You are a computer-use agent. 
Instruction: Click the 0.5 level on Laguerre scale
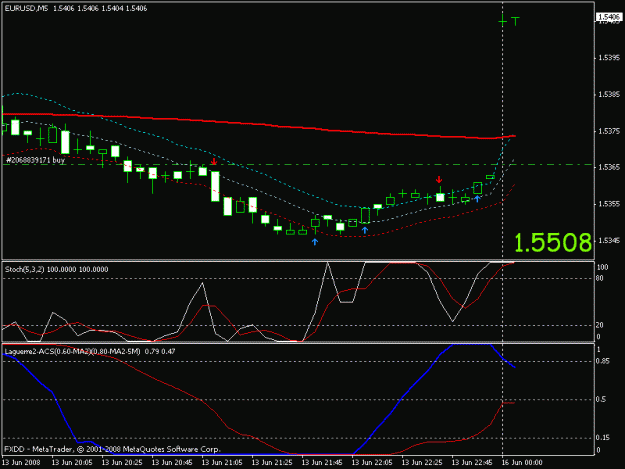point(601,399)
